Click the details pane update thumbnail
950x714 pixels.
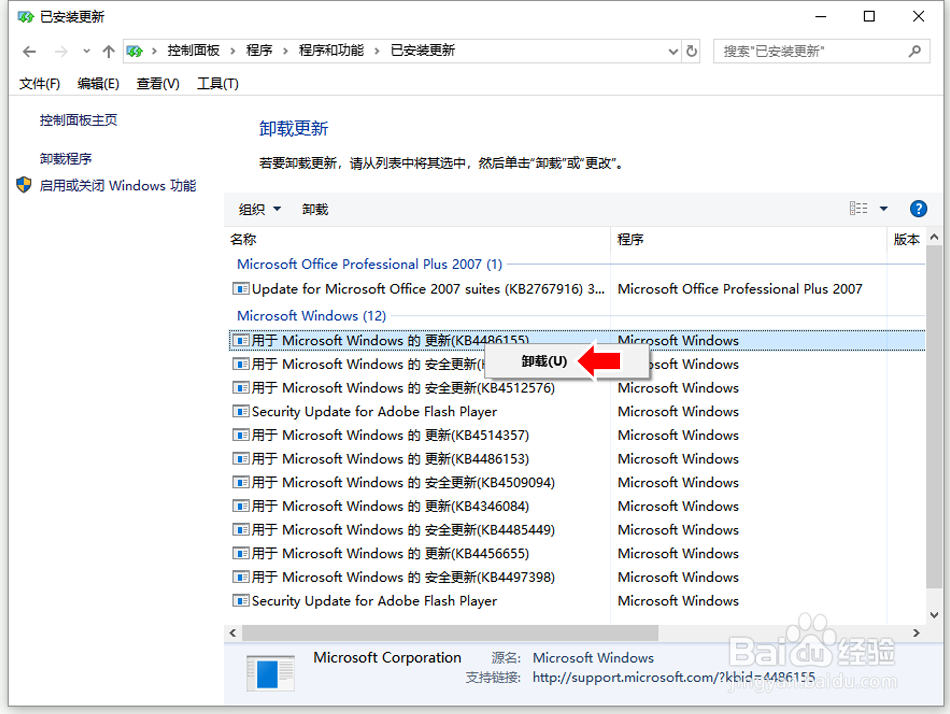pyautogui.click(x=271, y=673)
